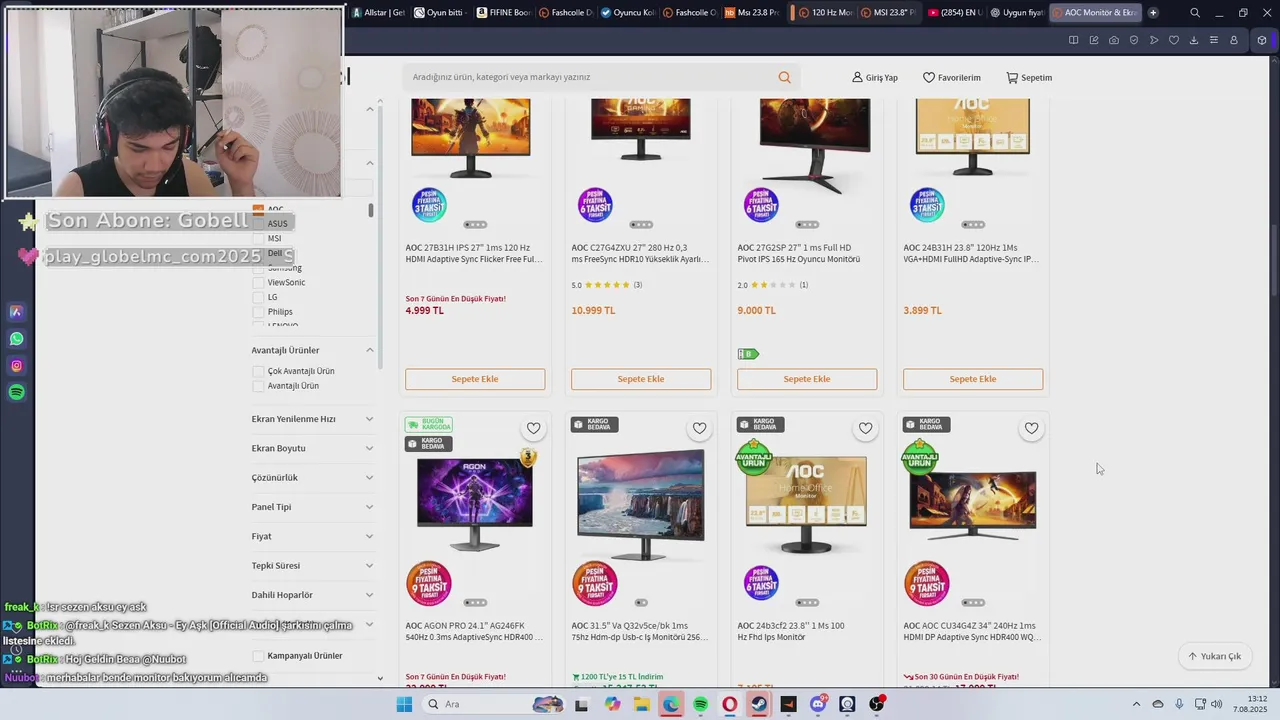Switch to YouTube (2854) EN browser tab

pyautogui.click(x=956, y=13)
